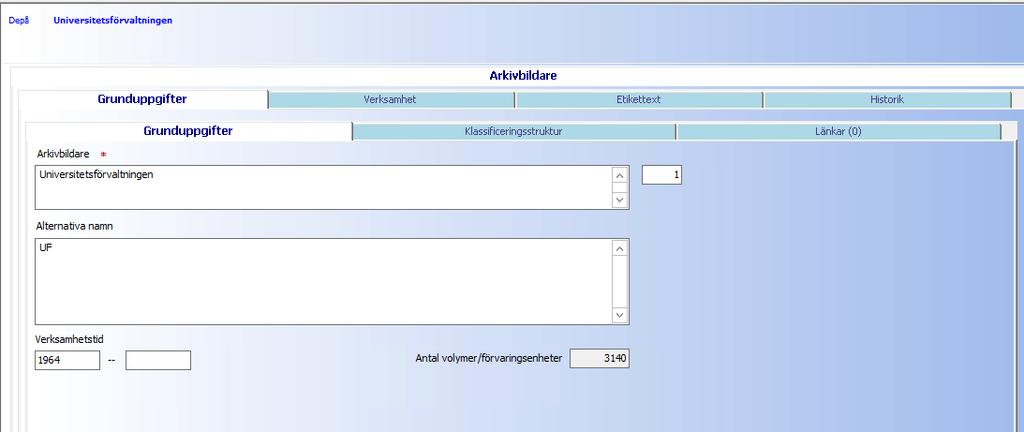Select the top-level Grunduppgifter tab
This screenshot has height=432, width=1024.
[142, 100]
